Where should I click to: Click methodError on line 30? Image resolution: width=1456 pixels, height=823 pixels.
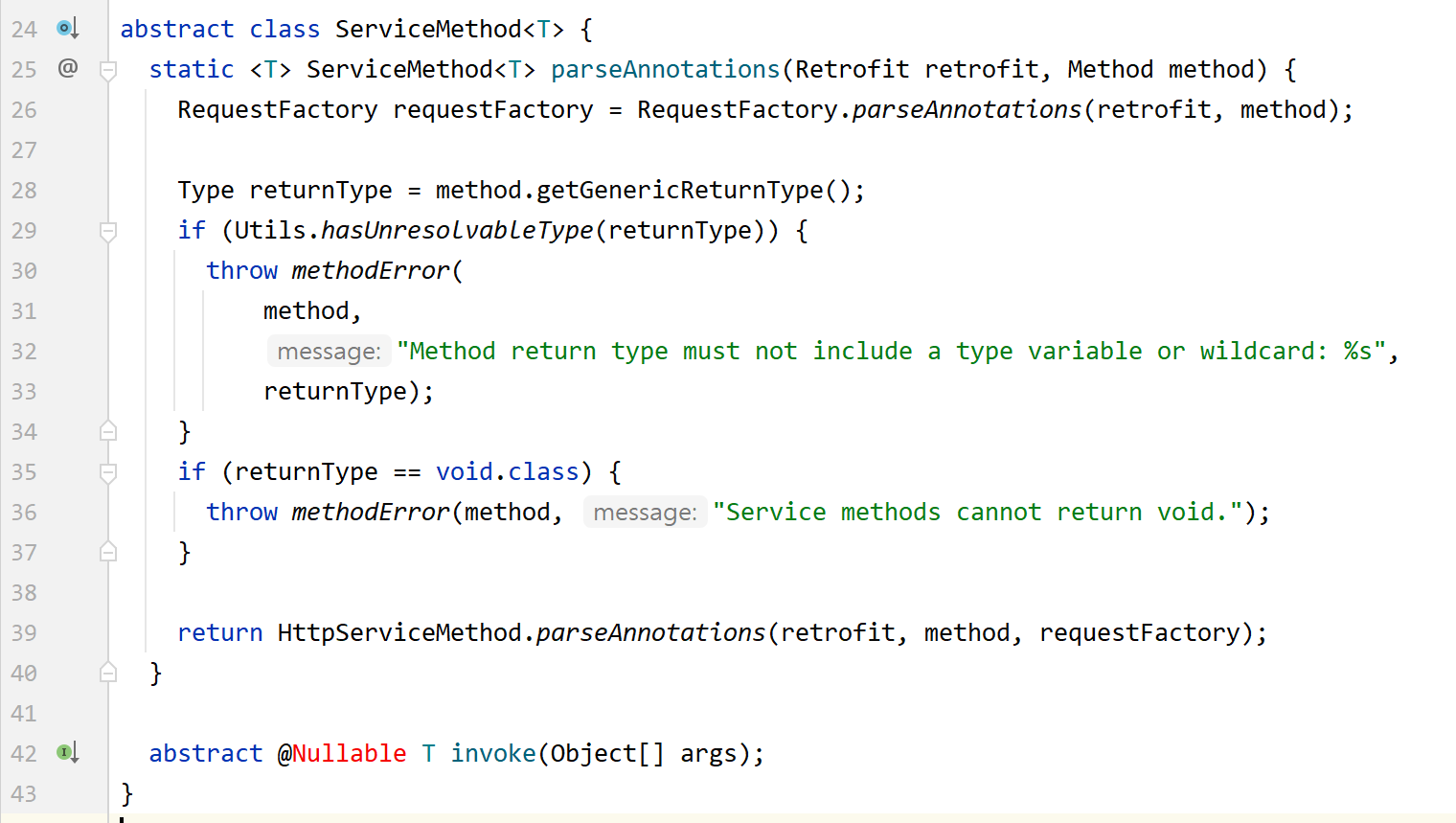click(x=371, y=271)
